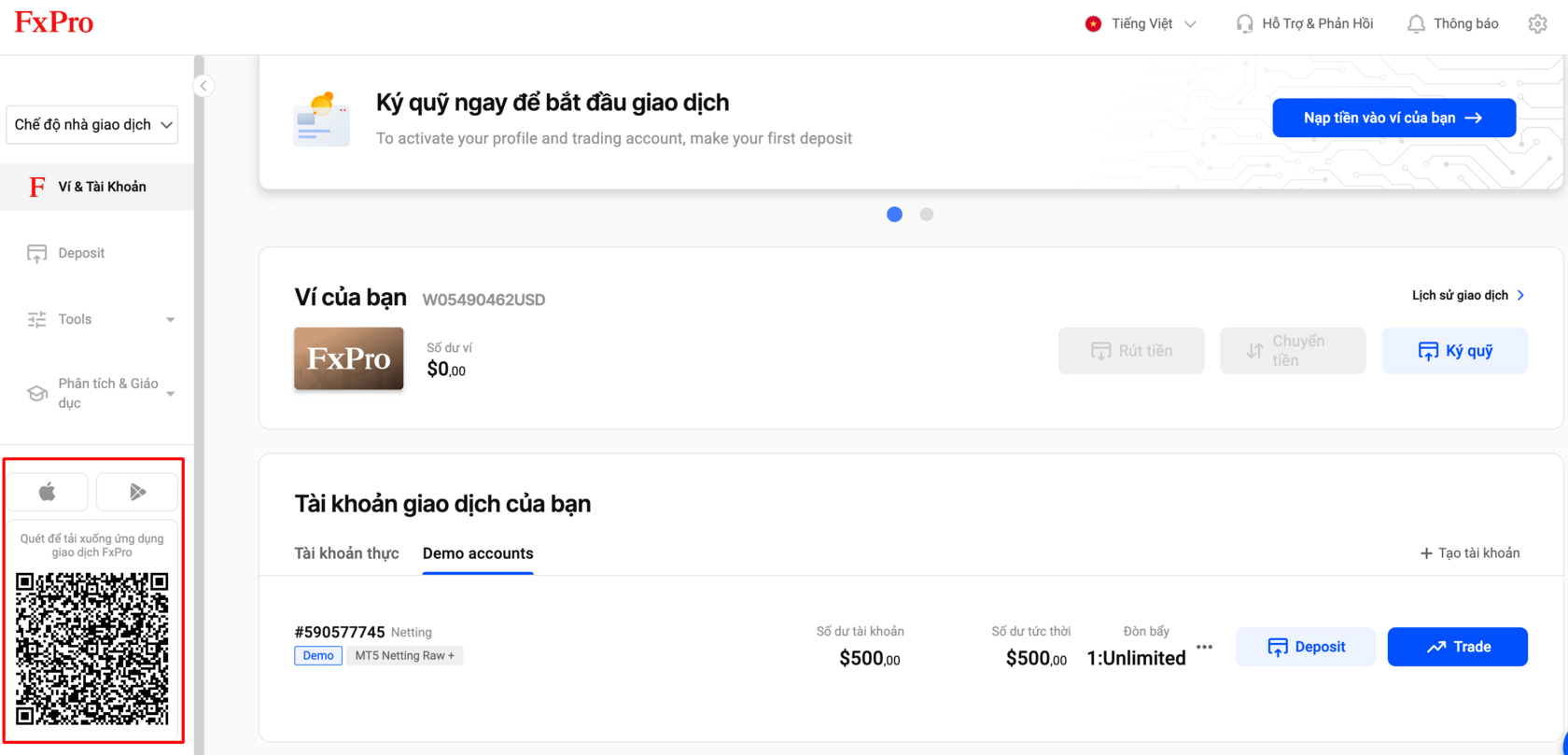Click the Trade button
This screenshot has height=755, width=1568.
(x=1458, y=647)
